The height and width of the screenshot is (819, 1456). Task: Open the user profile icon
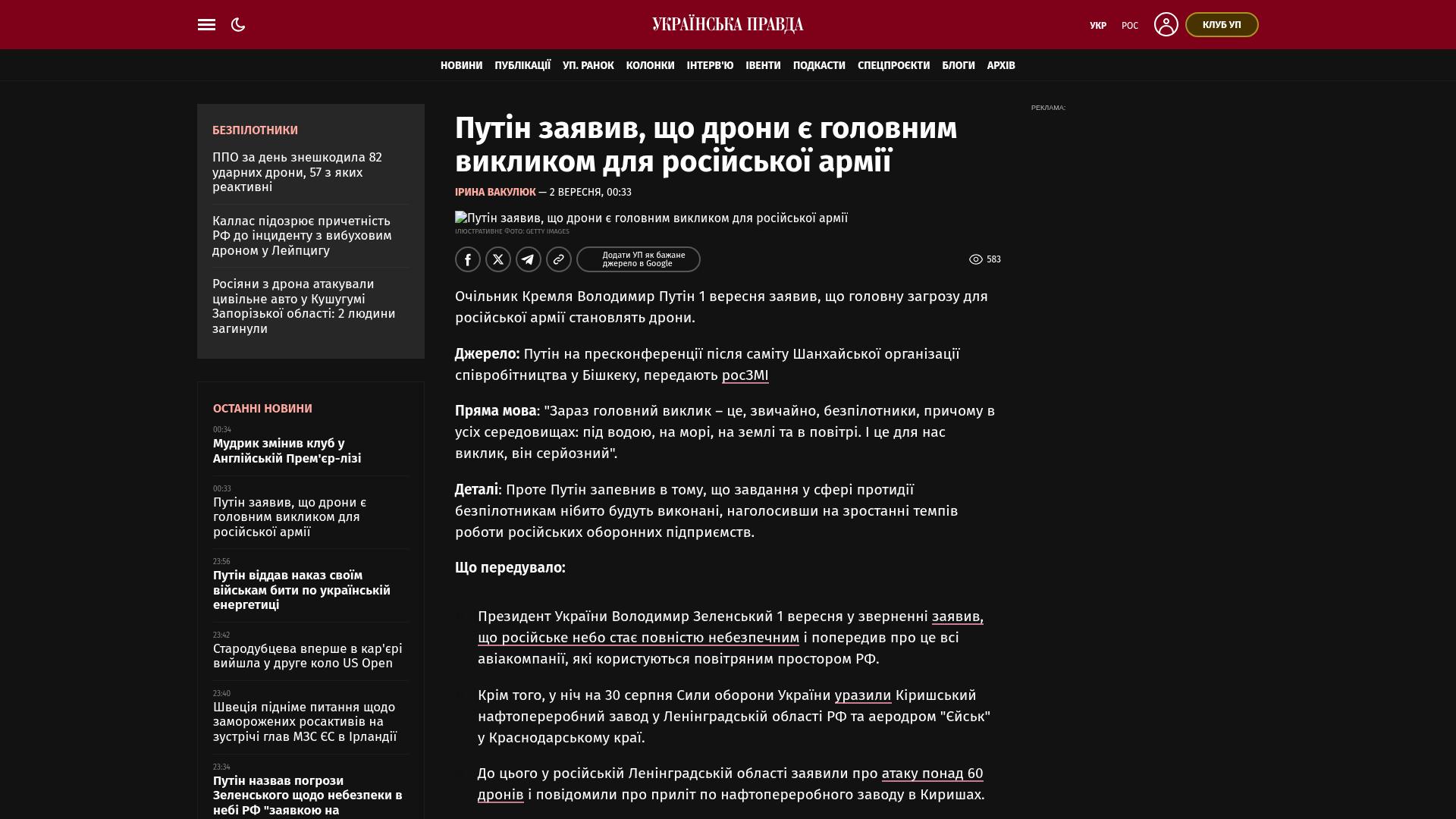click(1166, 24)
